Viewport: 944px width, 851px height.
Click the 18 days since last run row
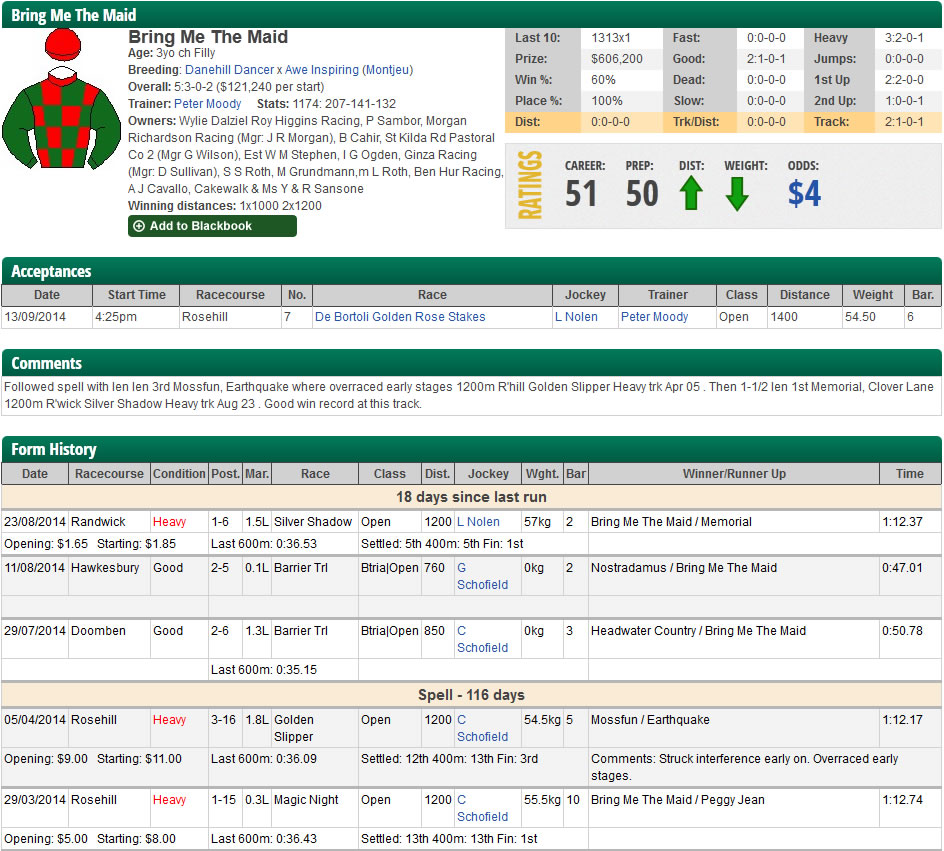(471, 497)
